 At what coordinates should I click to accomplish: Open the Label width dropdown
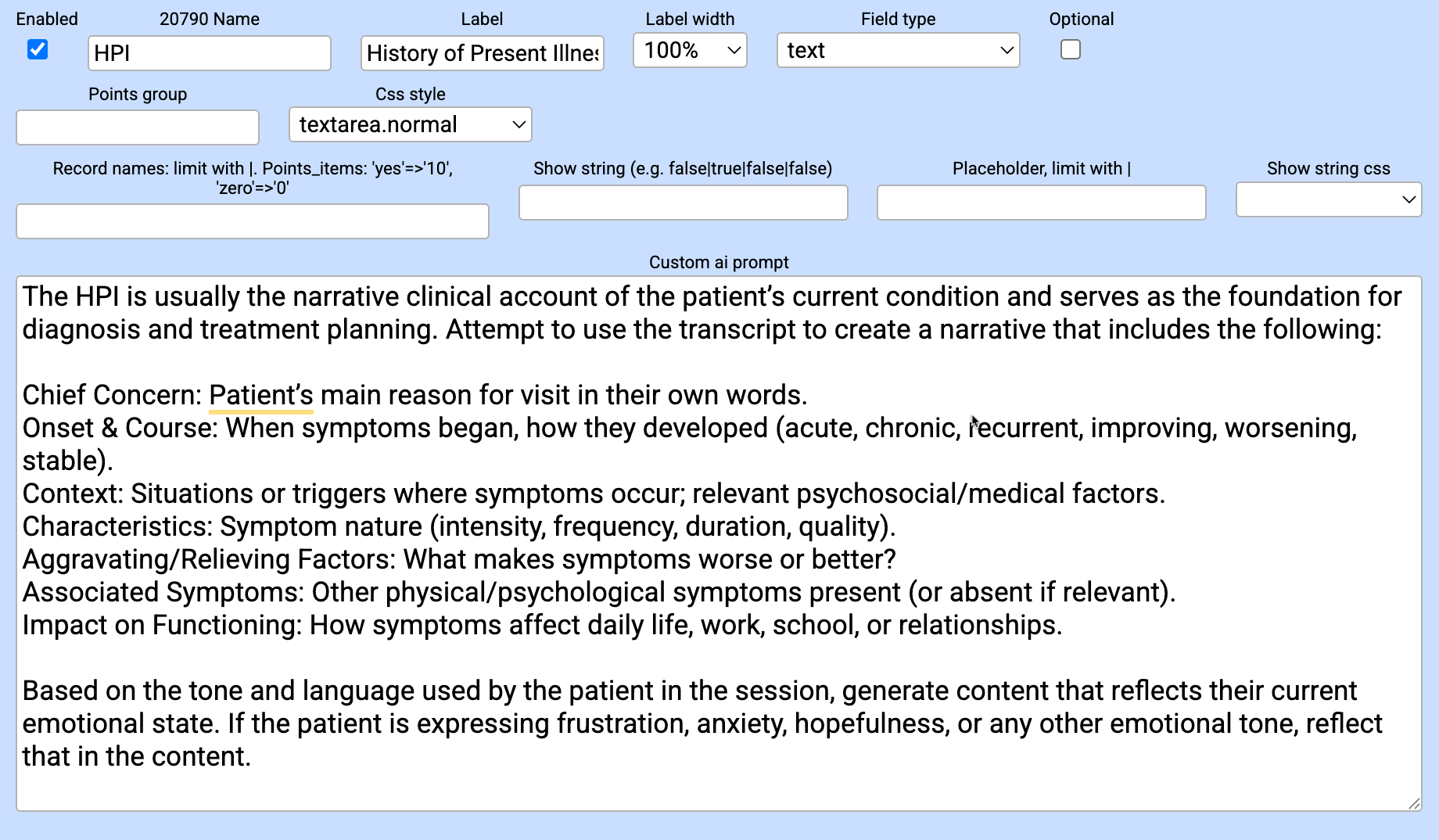point(689,51)
